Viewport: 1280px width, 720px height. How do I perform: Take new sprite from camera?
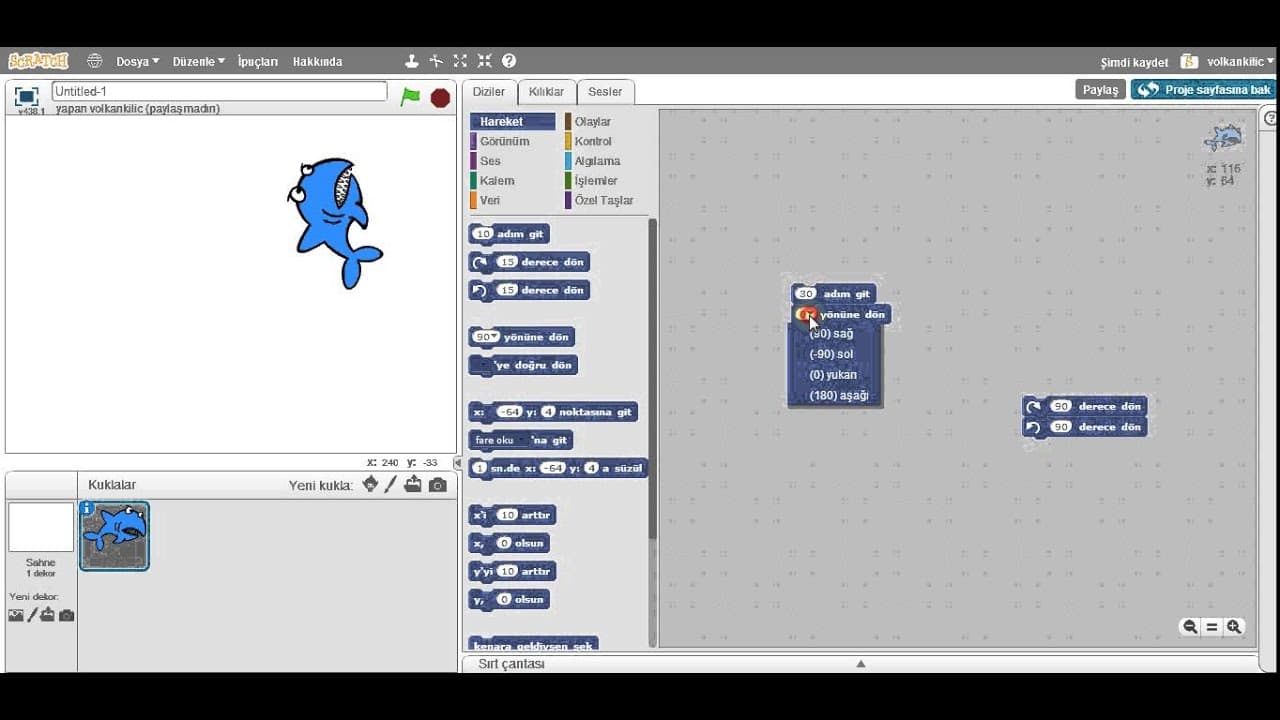(438, 485)
